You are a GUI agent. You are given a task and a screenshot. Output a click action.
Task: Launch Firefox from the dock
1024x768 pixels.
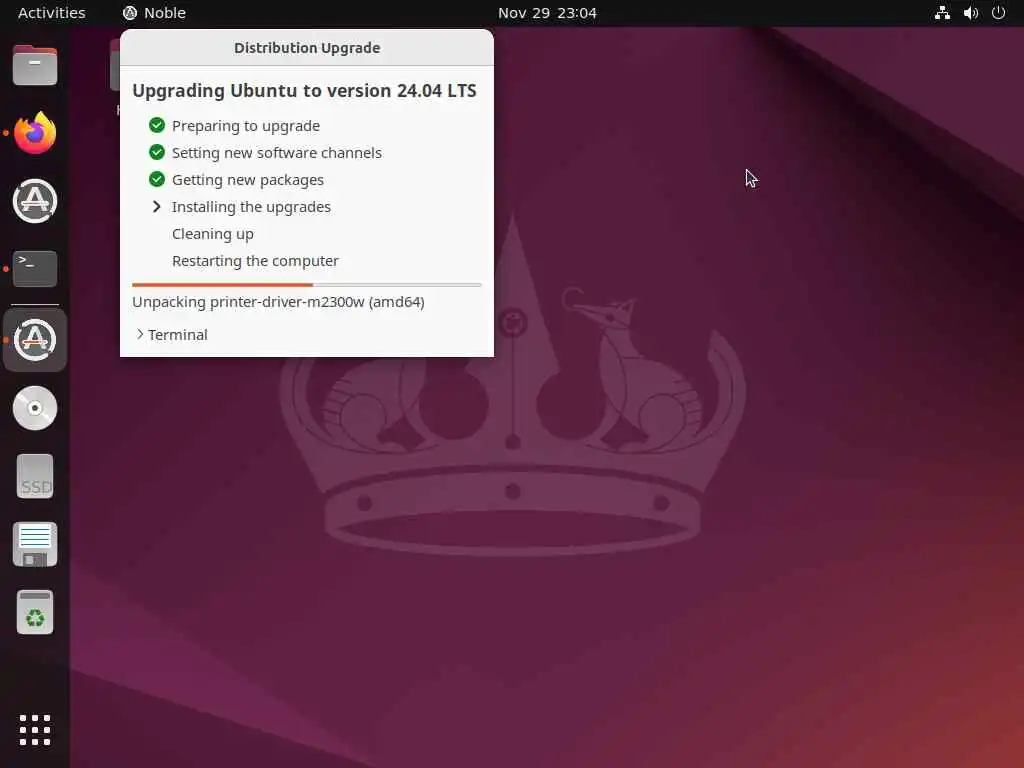click(35, 133)
